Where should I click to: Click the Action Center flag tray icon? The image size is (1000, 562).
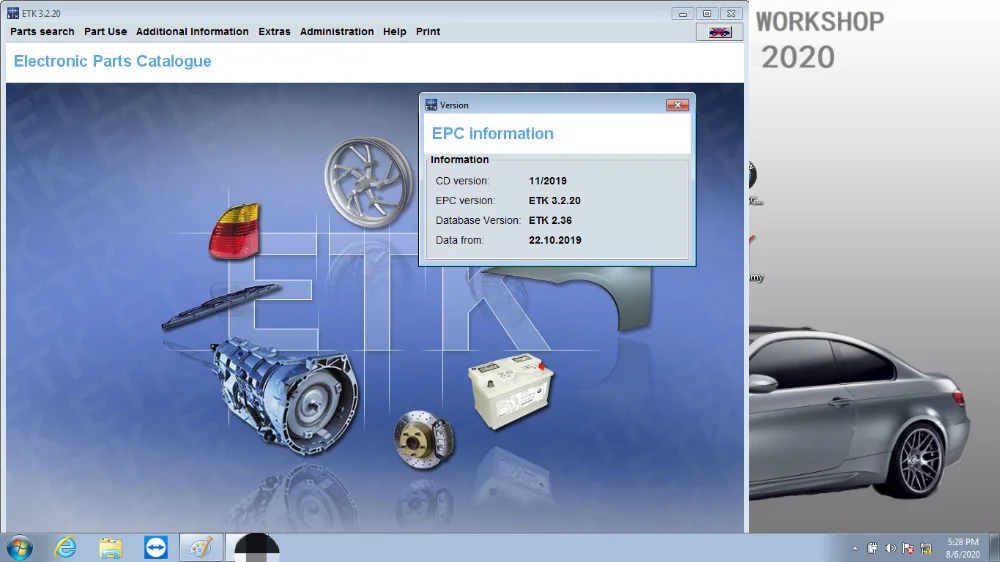pyautogui.click(x=908, y=548)
